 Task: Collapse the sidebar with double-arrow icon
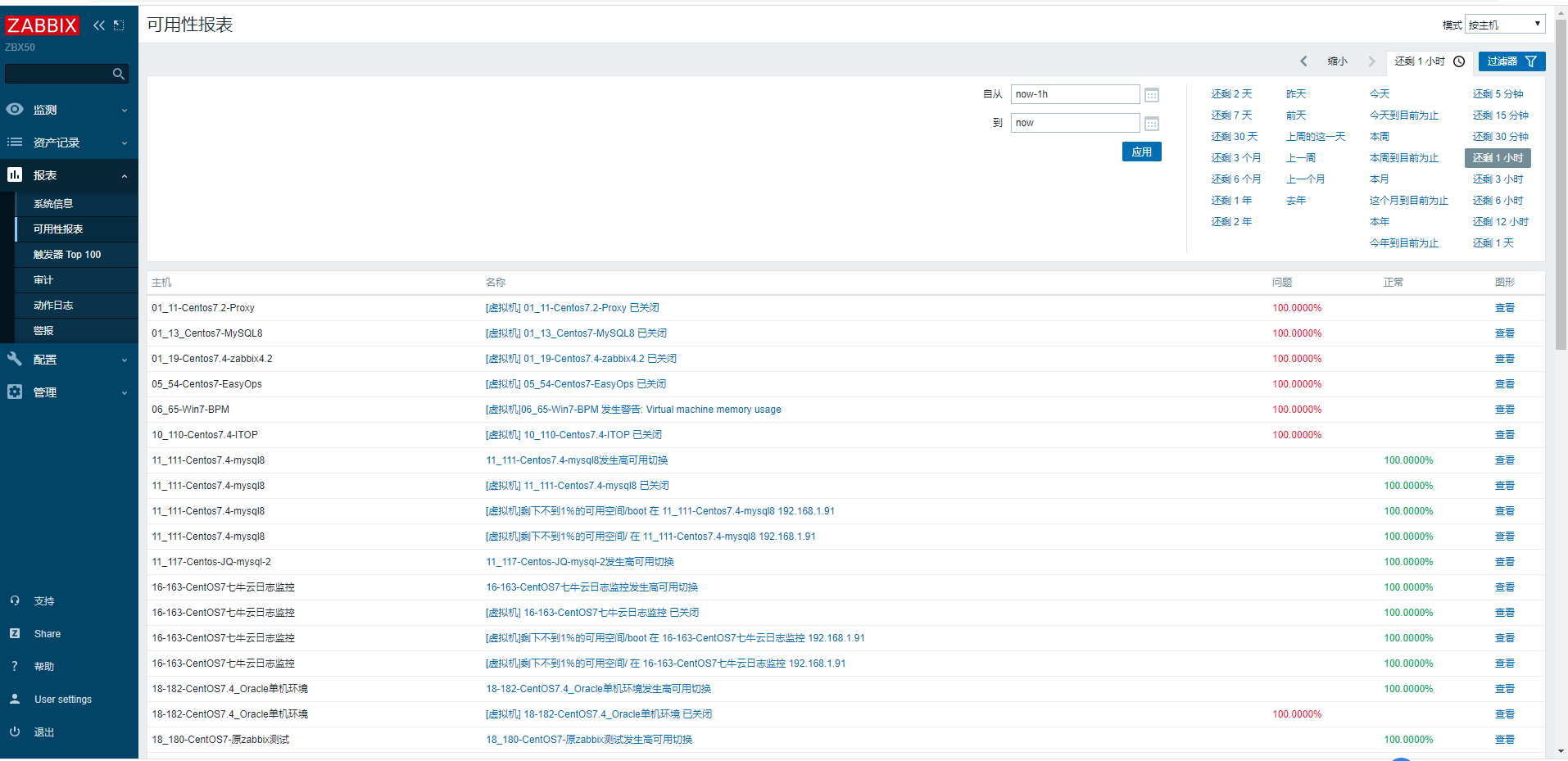99,25
